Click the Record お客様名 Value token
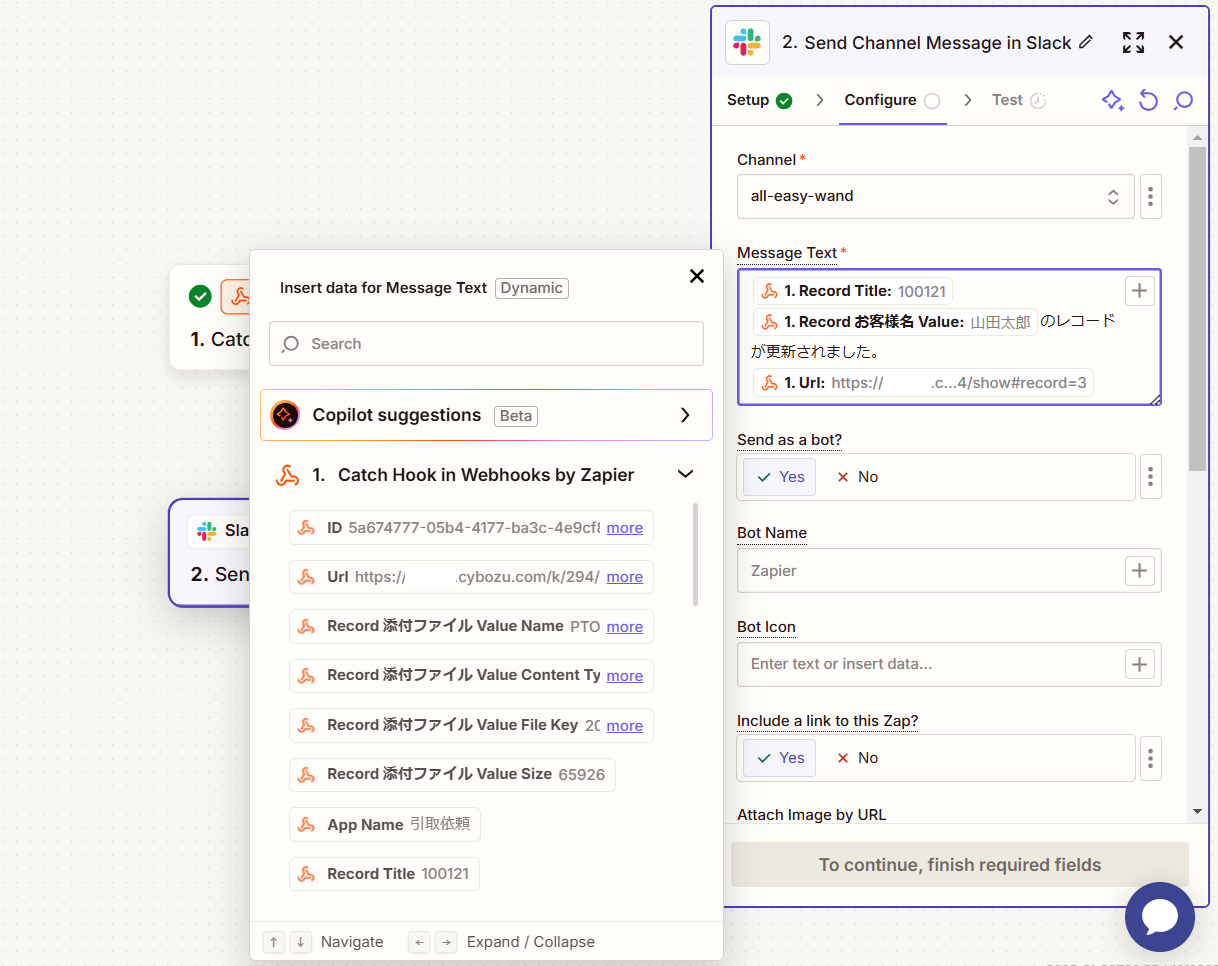This screenshot has width=1218, height=966. click(x=895, y=322)
